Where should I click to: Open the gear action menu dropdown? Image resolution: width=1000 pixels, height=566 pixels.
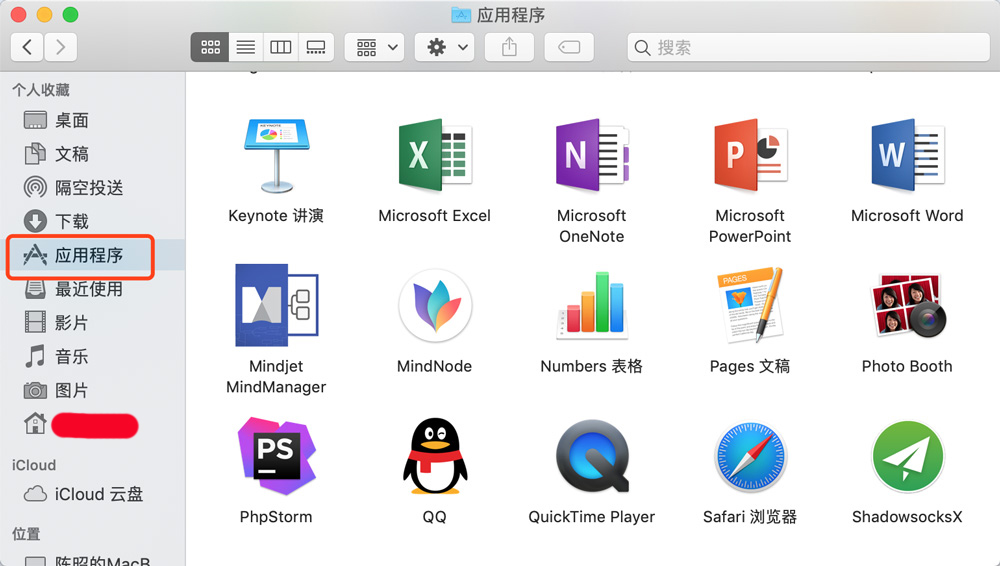[445, 47]
